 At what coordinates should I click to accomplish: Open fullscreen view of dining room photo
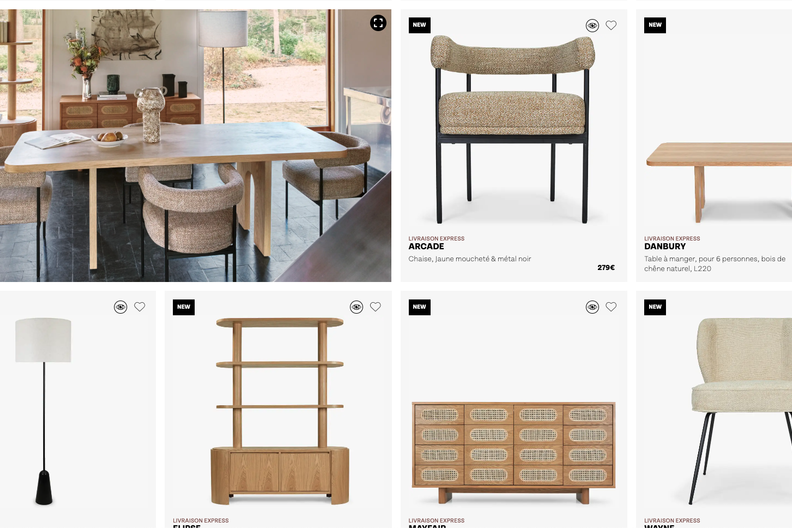tap(378, 23)
